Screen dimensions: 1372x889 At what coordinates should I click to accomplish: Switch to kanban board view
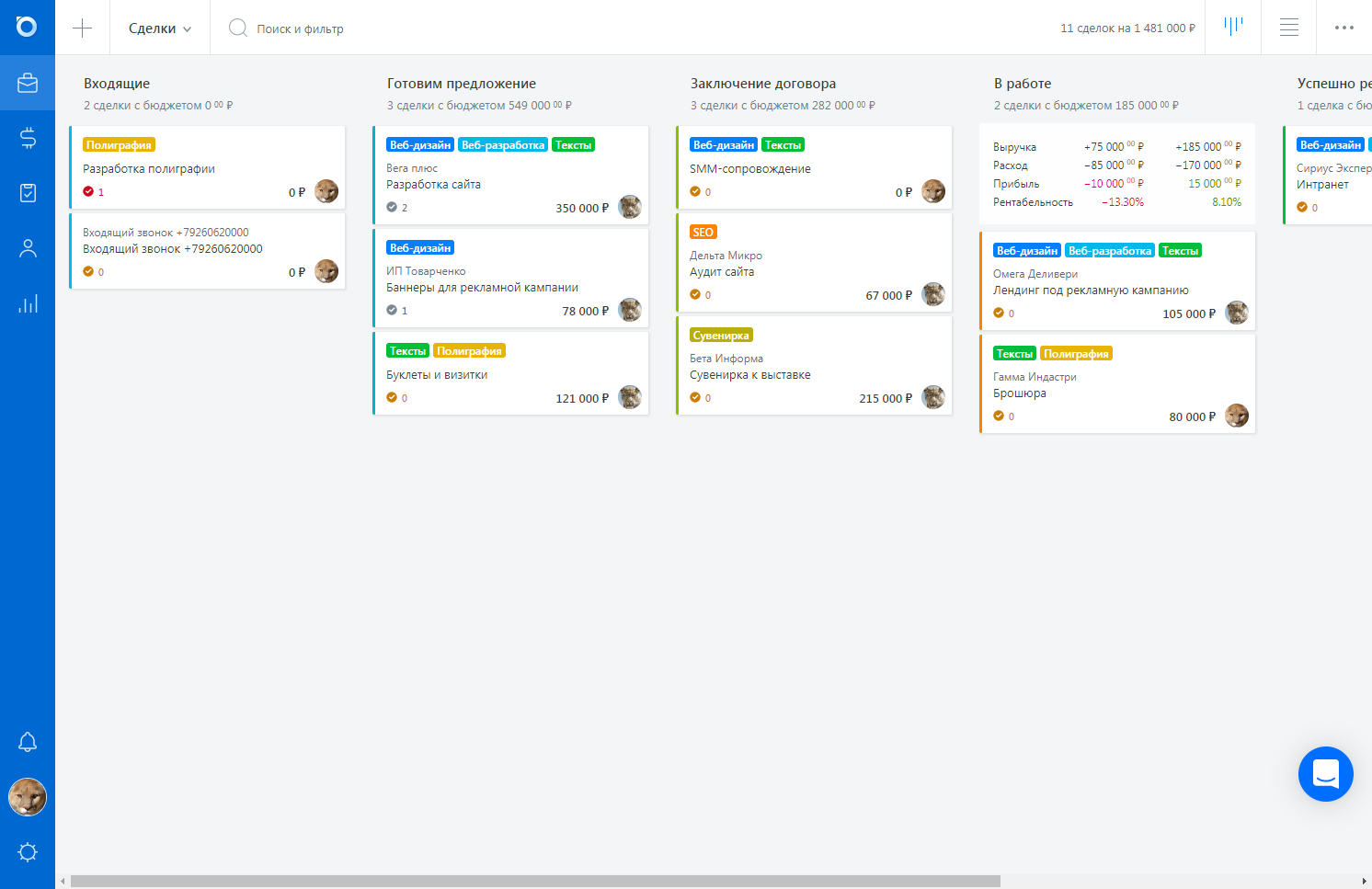point(1232,27)
